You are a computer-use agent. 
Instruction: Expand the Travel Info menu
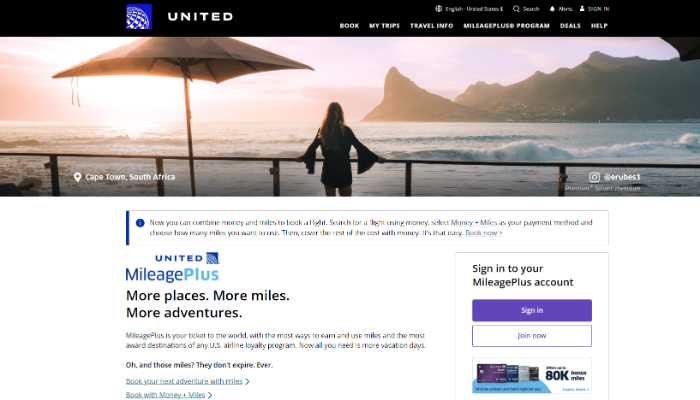tap(432, 26)
